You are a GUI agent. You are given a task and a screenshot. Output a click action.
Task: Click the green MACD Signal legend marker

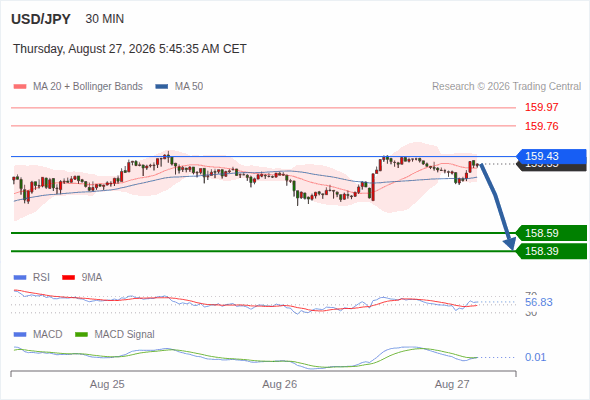click(x=81, y=335)
